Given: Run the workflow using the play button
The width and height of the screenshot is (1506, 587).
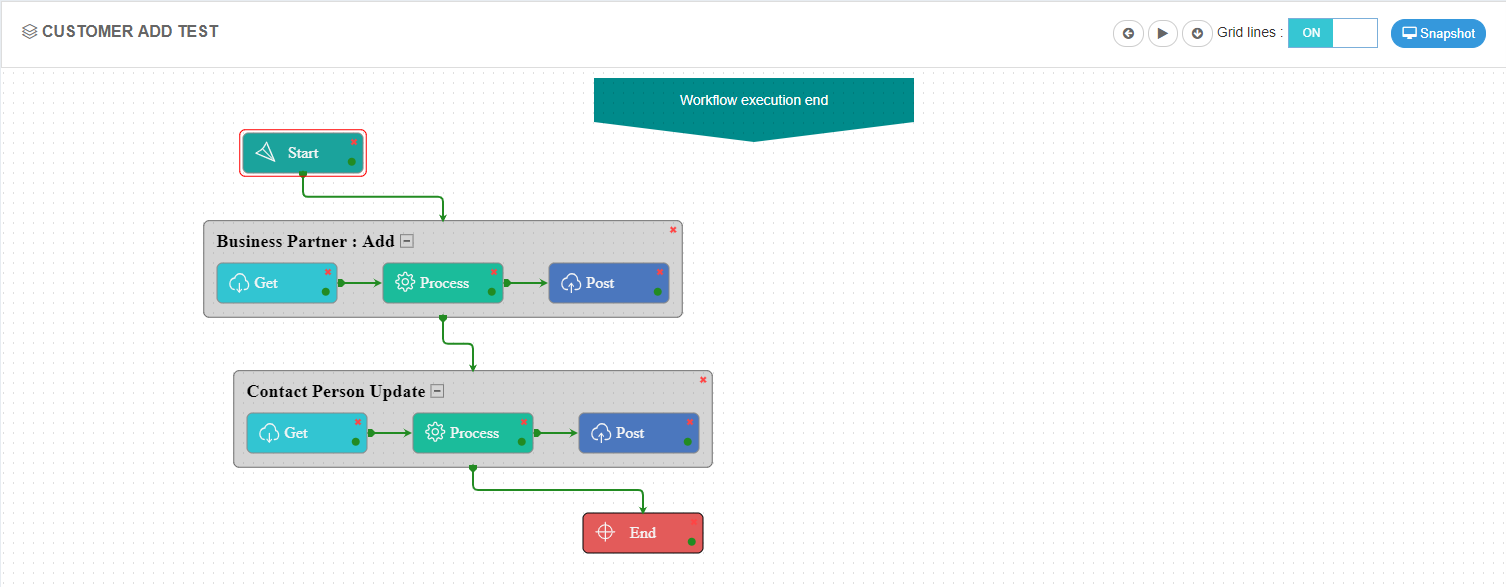Looking at the screenshot, I should [x=1163, y=33].
